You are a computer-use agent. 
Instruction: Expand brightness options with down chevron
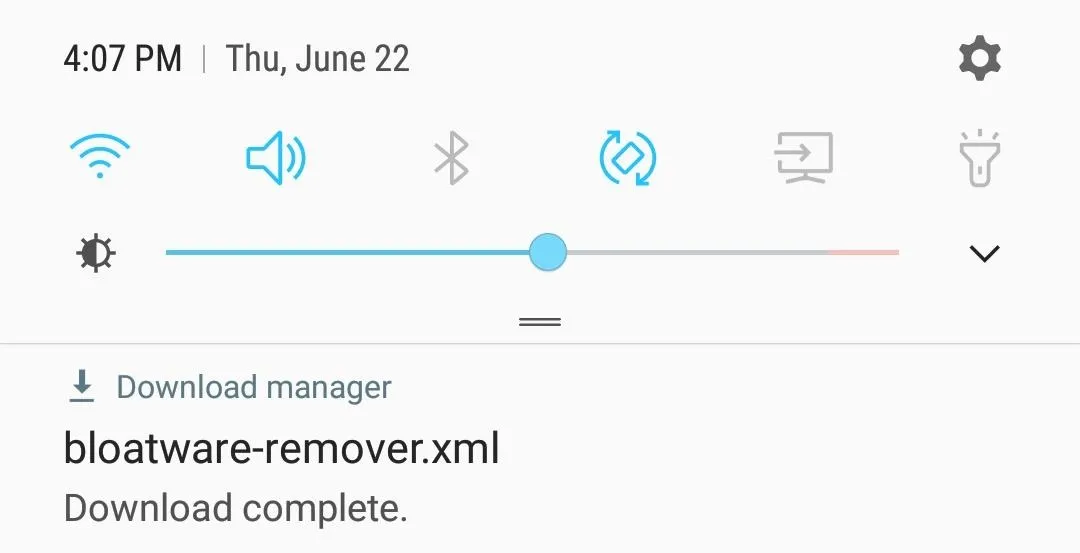point(984,253)
